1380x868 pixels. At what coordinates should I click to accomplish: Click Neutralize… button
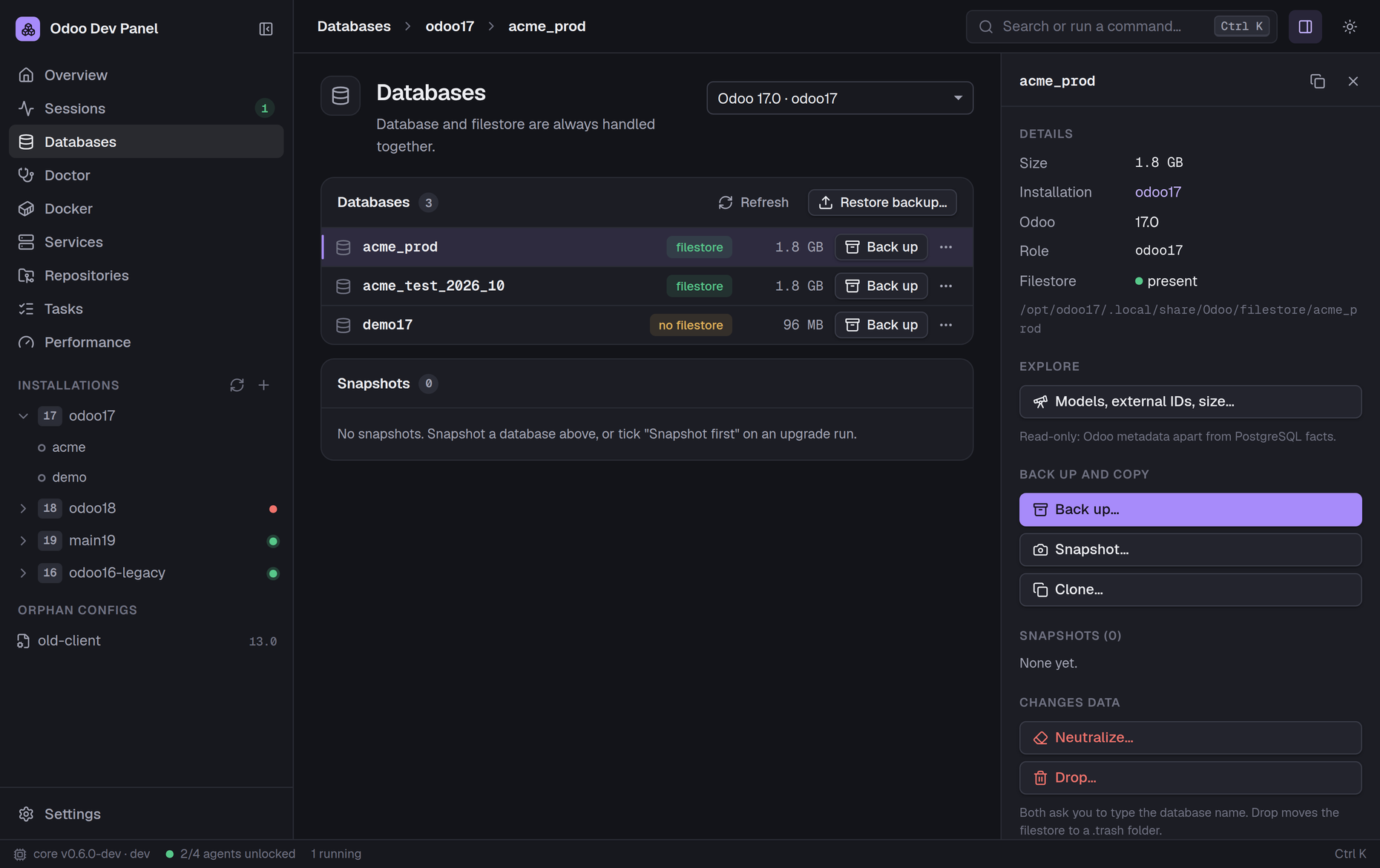tap(1190, 738)
